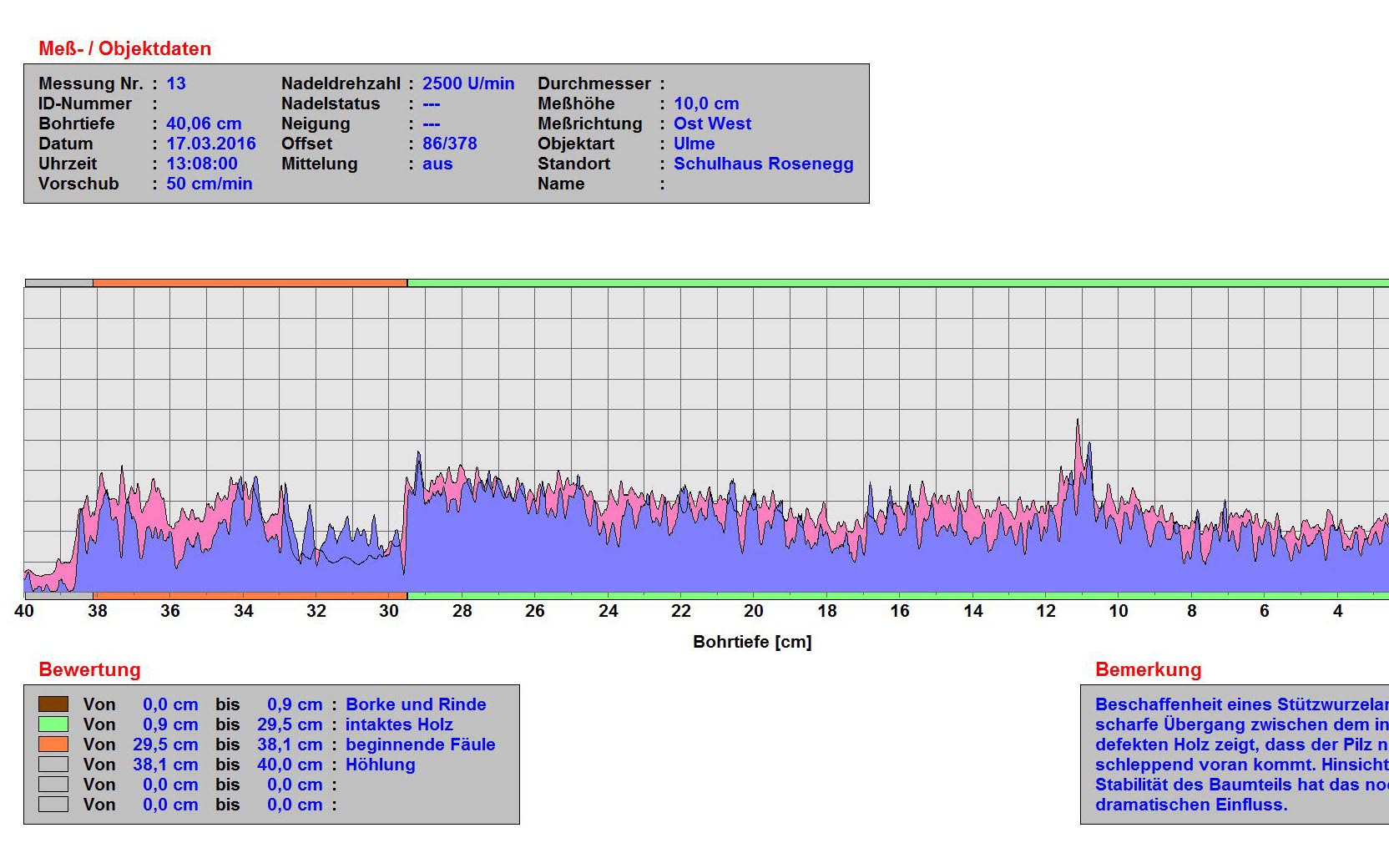The height and width of the screenshot is (868, 1389).
Task: Click the Messung Nr. value 13
Action: pyautogui.click(x=176, y=83)
